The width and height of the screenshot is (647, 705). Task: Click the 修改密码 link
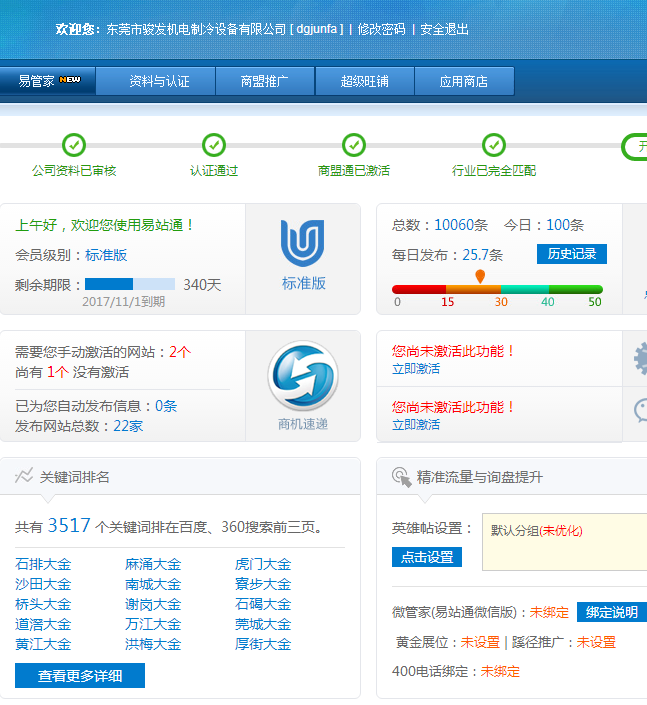381,29
